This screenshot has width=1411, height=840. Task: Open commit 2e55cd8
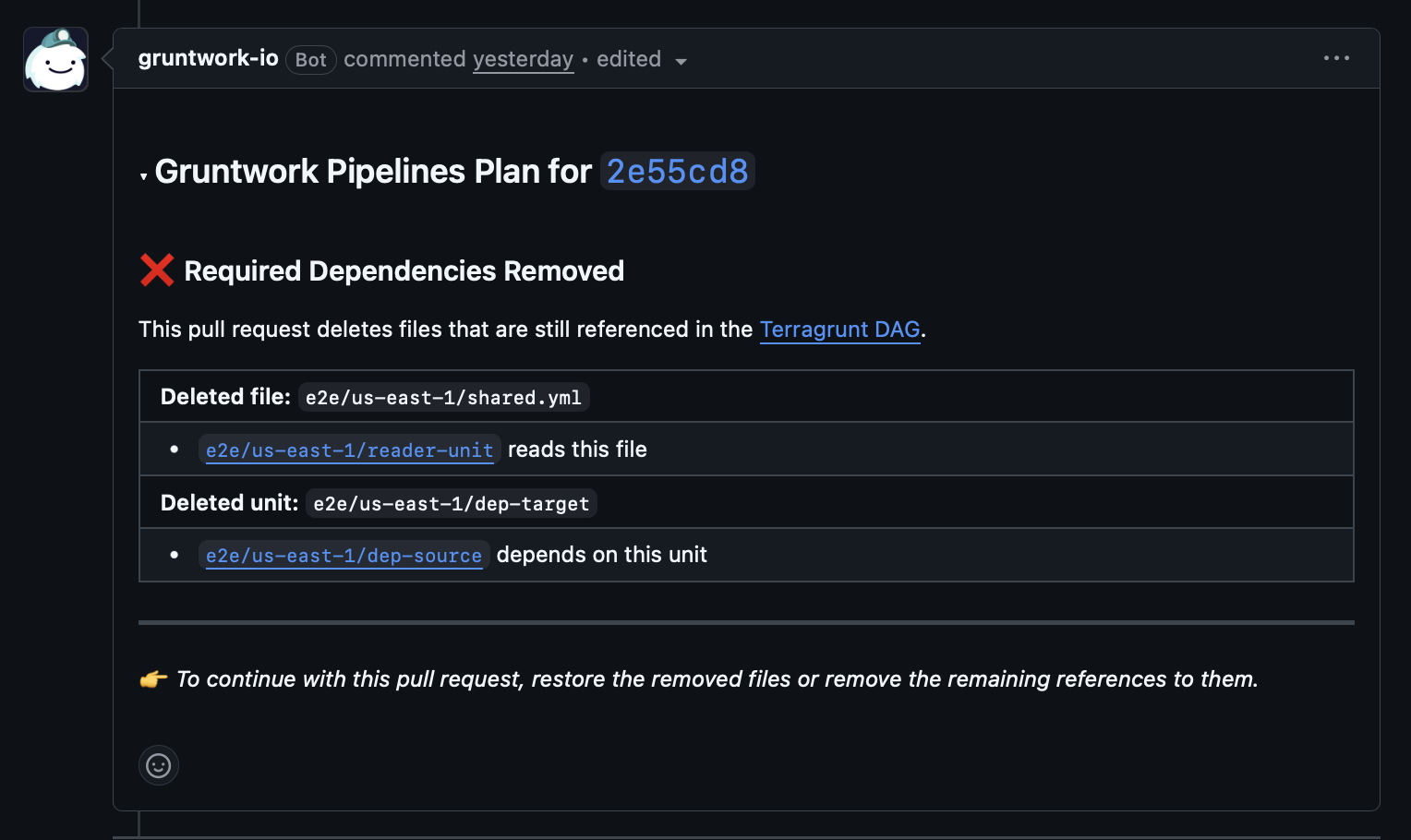pyautogui.click(x=678, y=172)
